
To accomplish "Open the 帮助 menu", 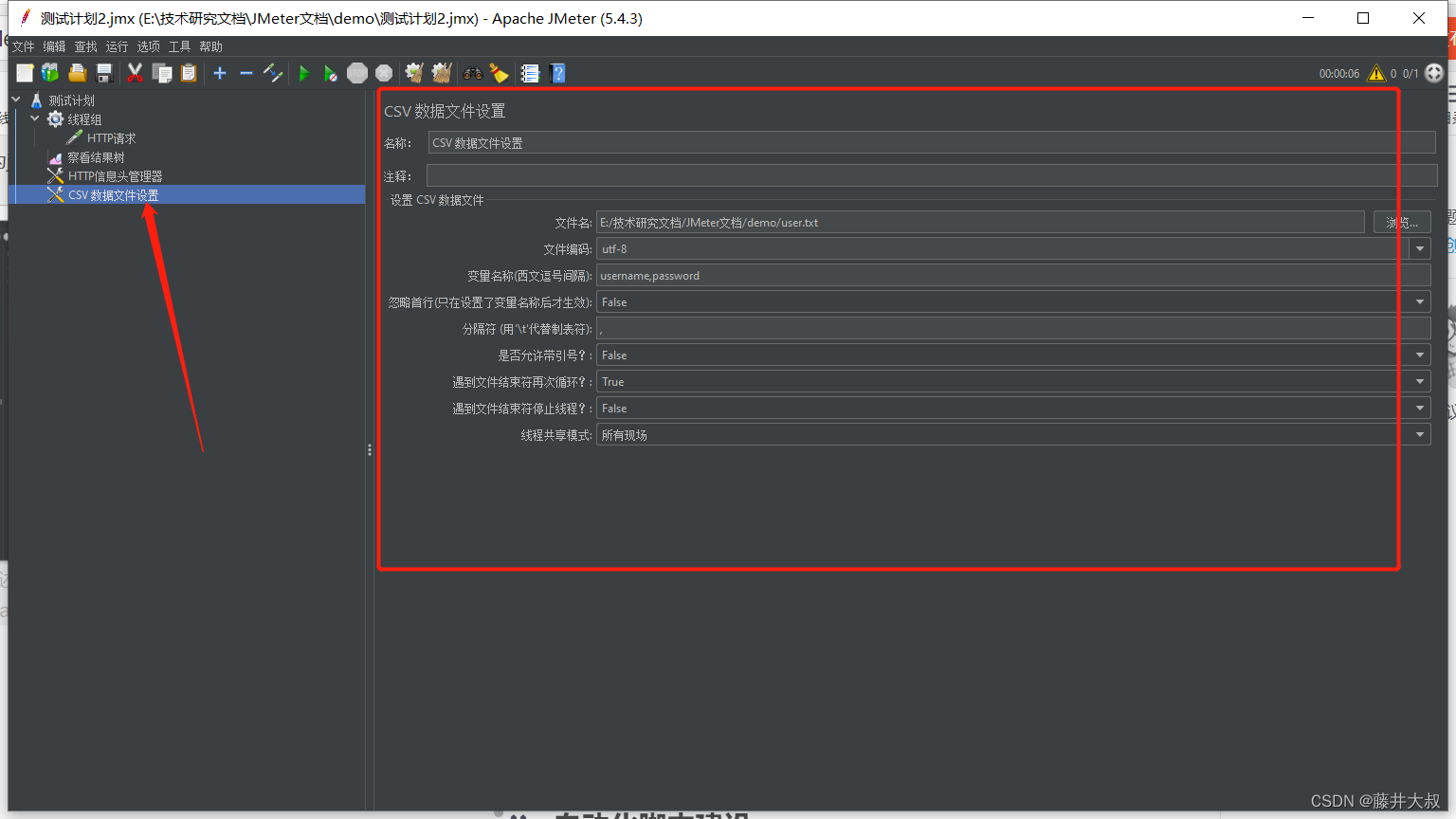I will [x=210, y=46].
